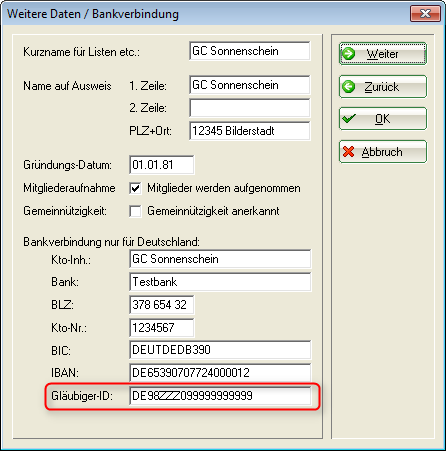Focus the Ausweis 1. Zeile field
Image resolution: width=446 pixels, height=451 pixels.
click(x=250, y=85)
